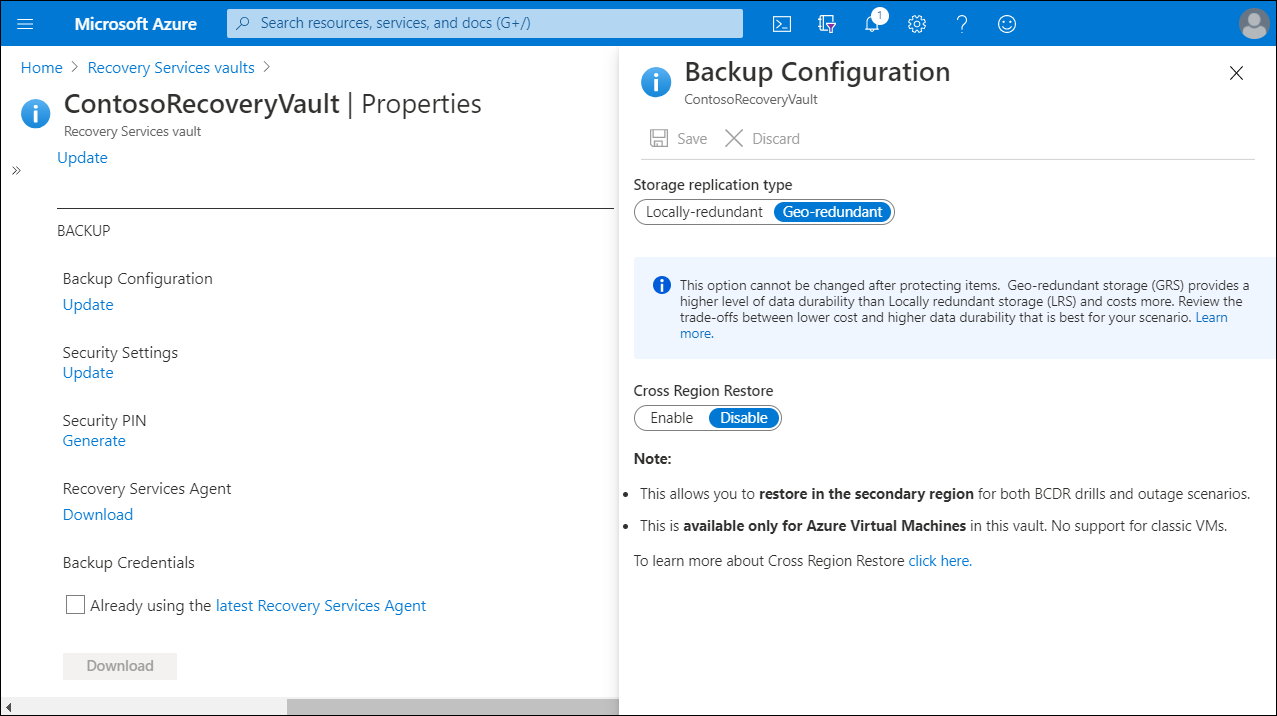Open the latest Recovery Services Agent link
1277x716 pixels.
(x=321, y=606)
